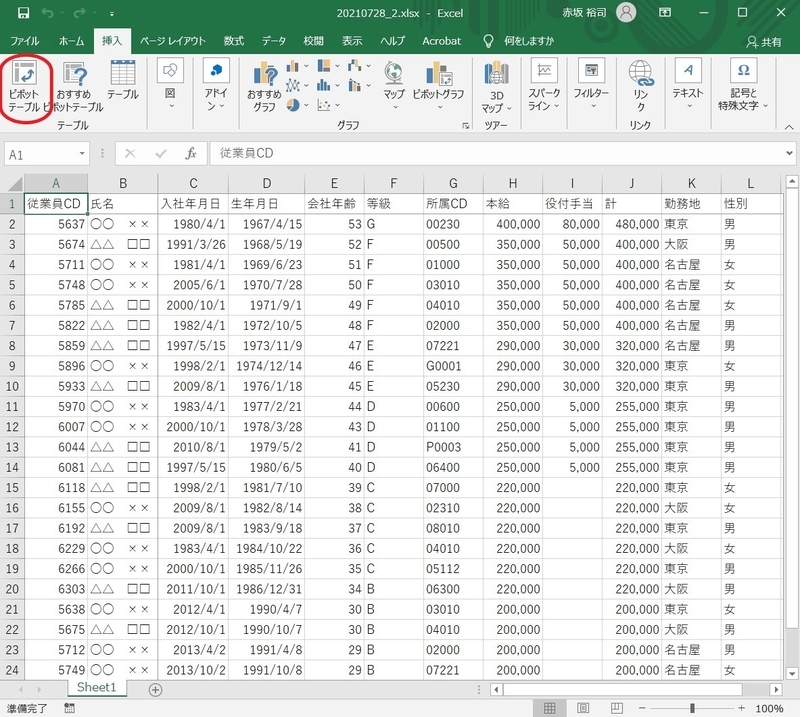This screenshot has height=717, width=800.
Task: Click the macro recording status bar icon
Action: coord(69,708)
